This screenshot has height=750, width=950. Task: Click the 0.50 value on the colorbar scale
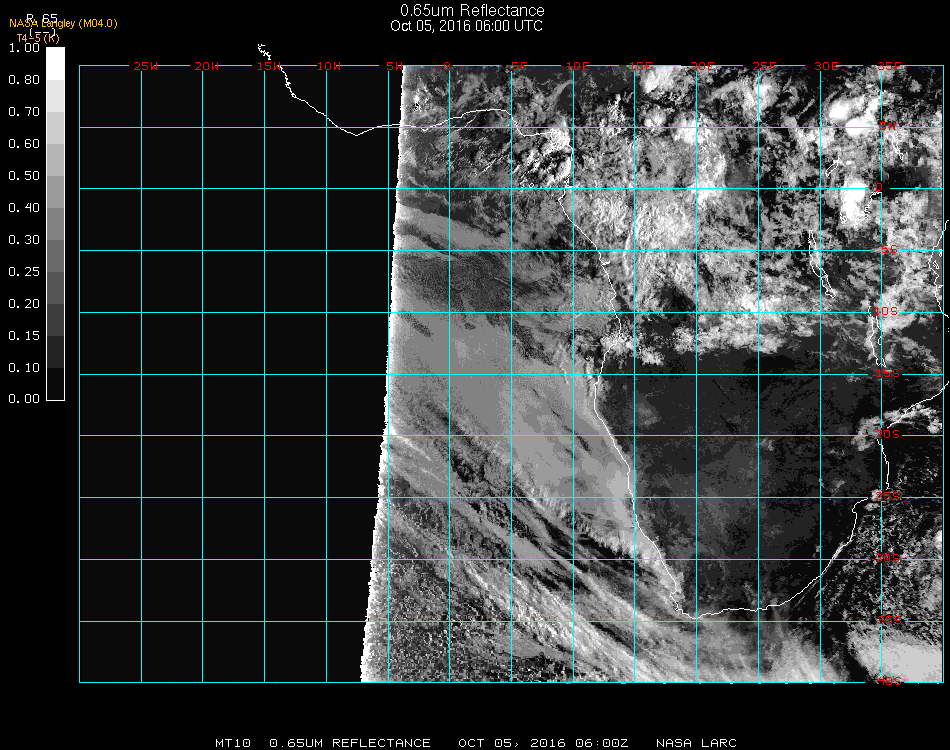(x=23, y=176)
